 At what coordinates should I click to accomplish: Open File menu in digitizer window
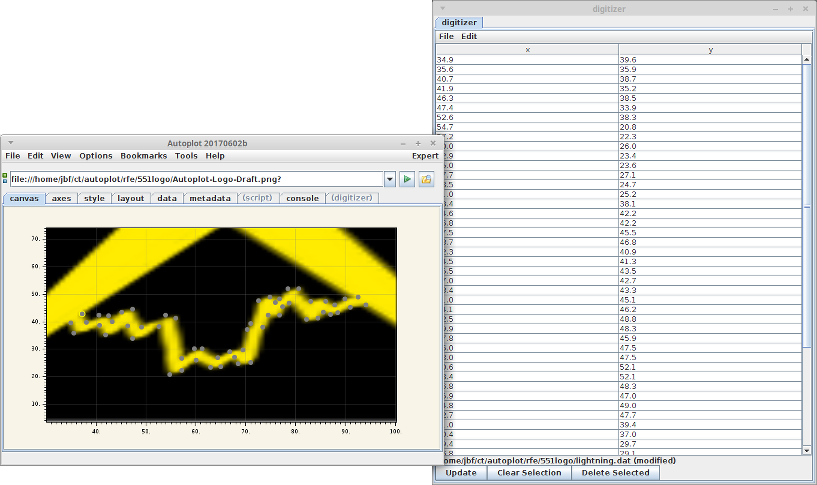[446, 36]
